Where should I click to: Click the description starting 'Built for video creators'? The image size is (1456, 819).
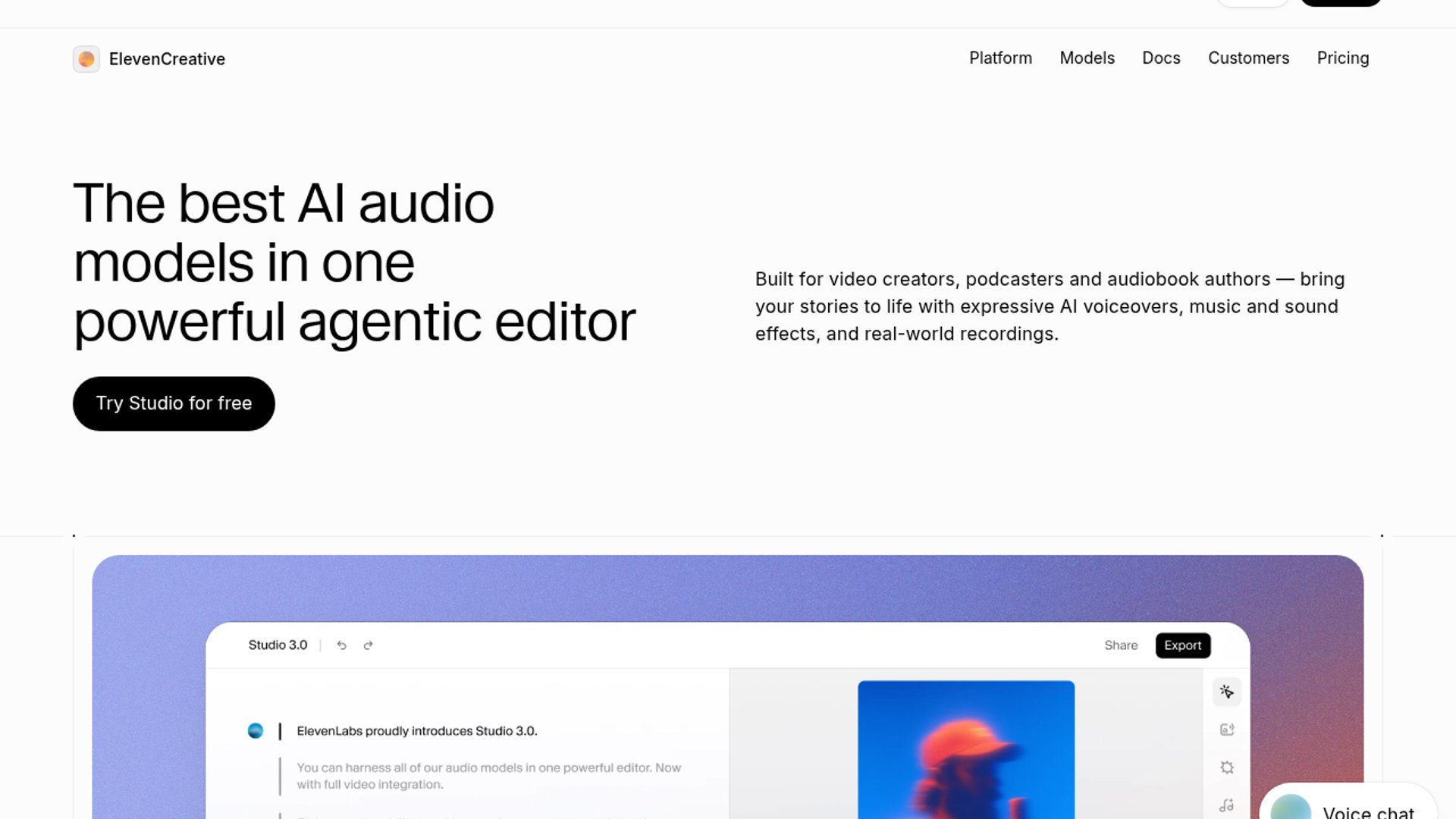(1050, 306)
